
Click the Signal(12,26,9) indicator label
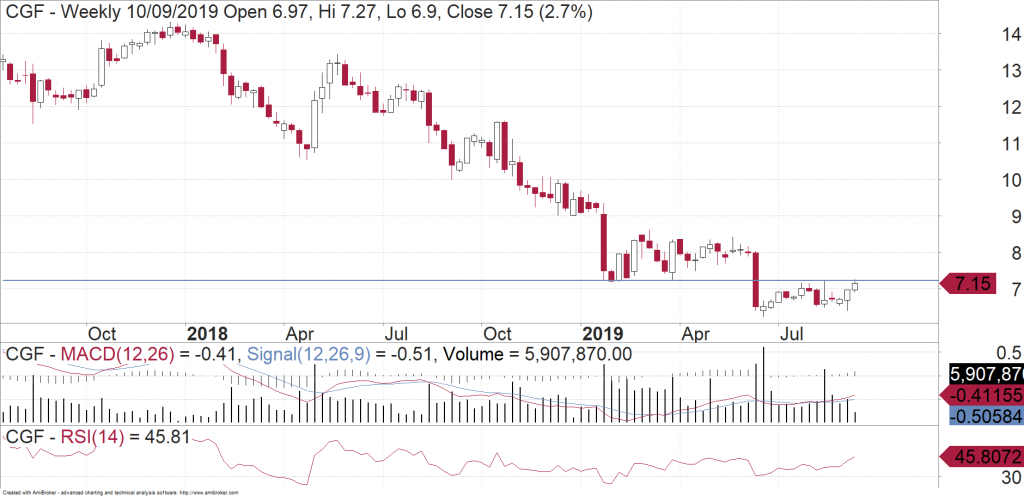click(304, 353)
